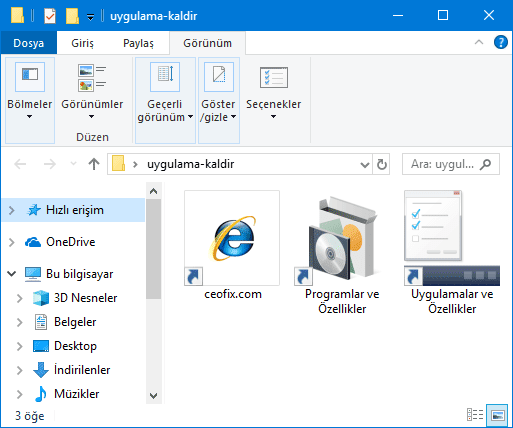Click the Properties icon in quick access toolbar
513x428 pixels.
click(x=50, y=16)
